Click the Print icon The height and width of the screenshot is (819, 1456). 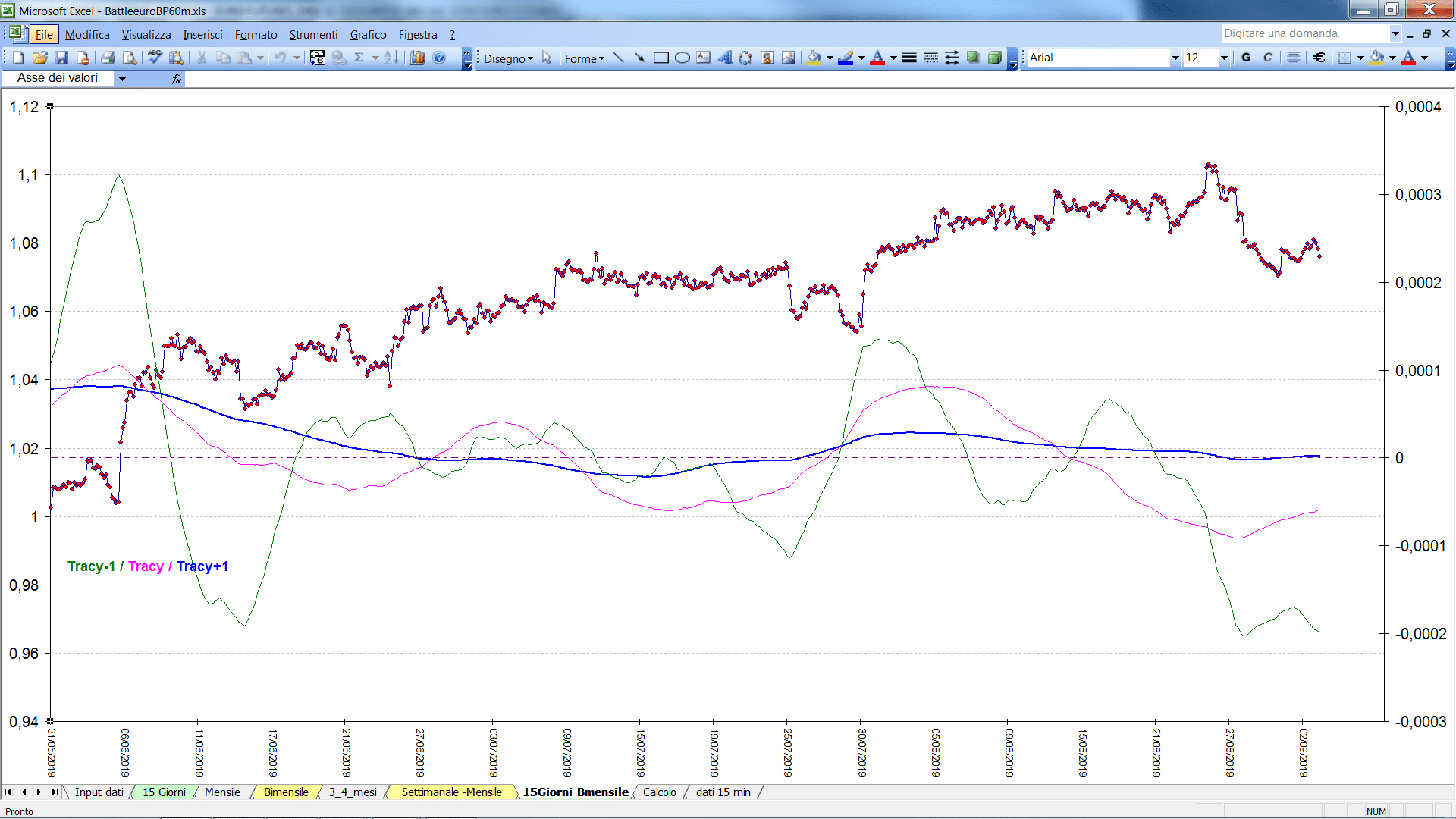(x=108, y=58)
